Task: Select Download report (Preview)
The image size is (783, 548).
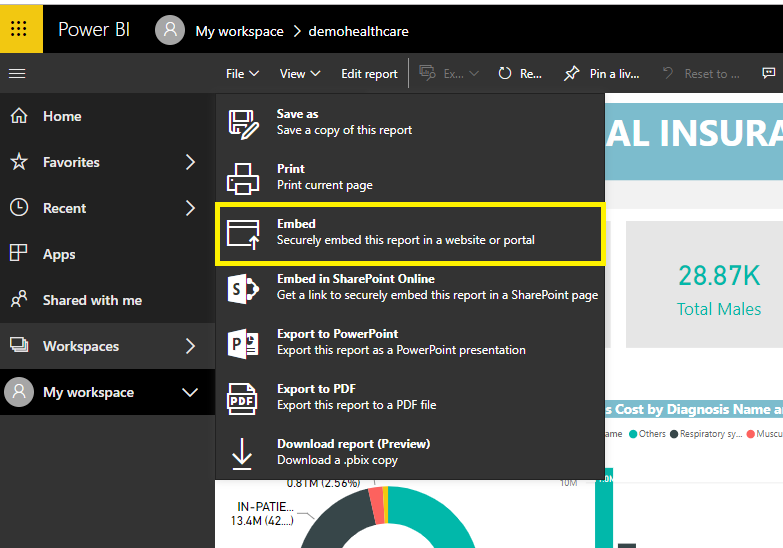Action: 410,452
